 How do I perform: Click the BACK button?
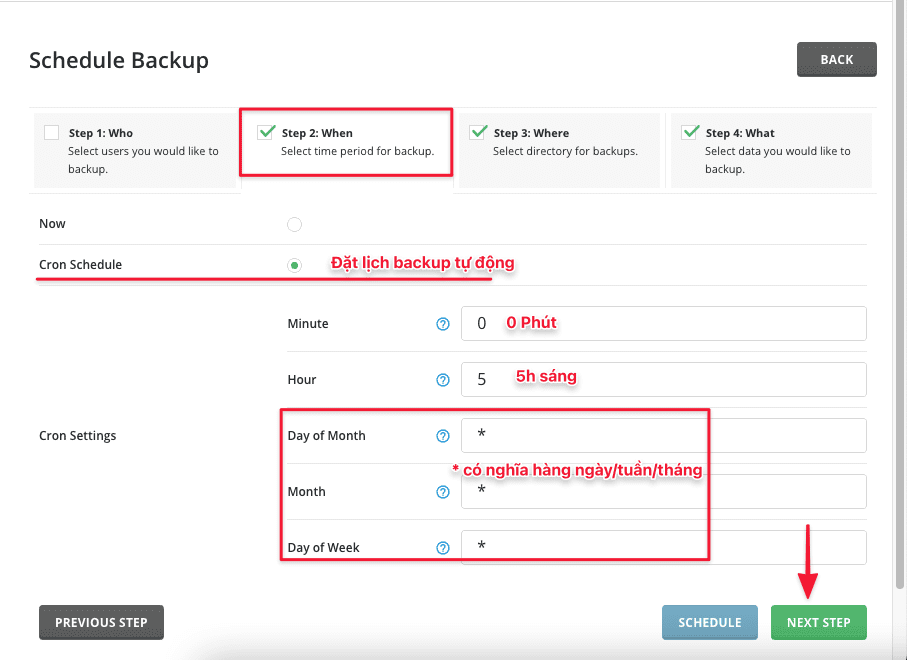point(836,59)
